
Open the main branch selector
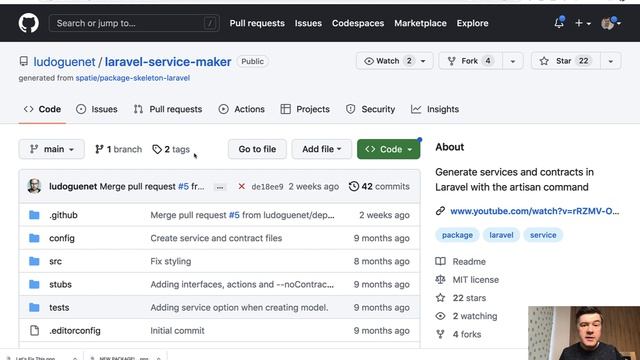[51, 149]
